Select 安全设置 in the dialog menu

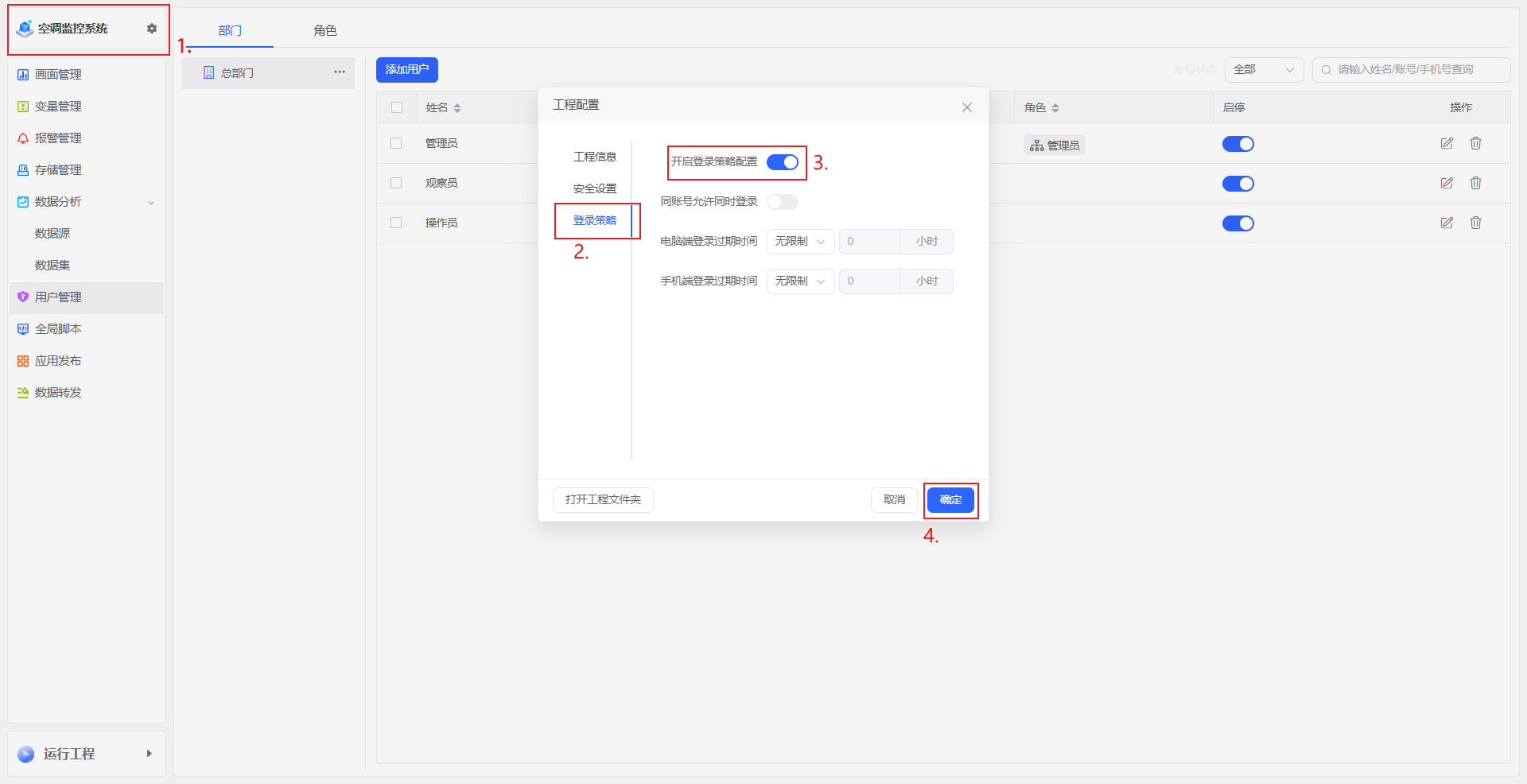pyautogui.click(x=595, y=189)
